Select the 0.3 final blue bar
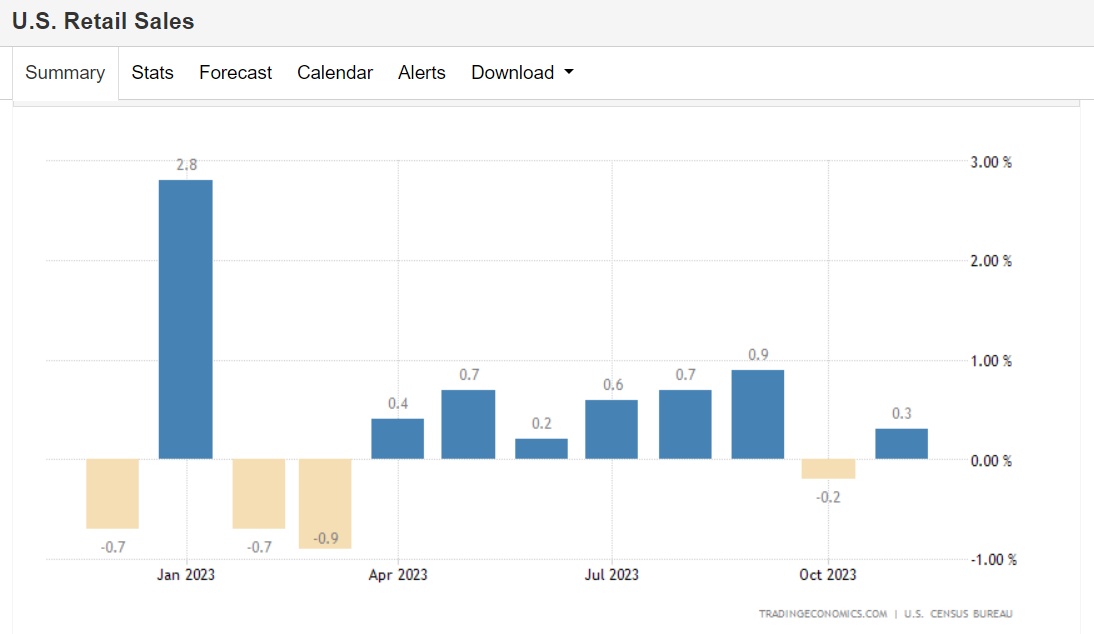Screen dimensions: 1094x634 click(x=901, y=444)
